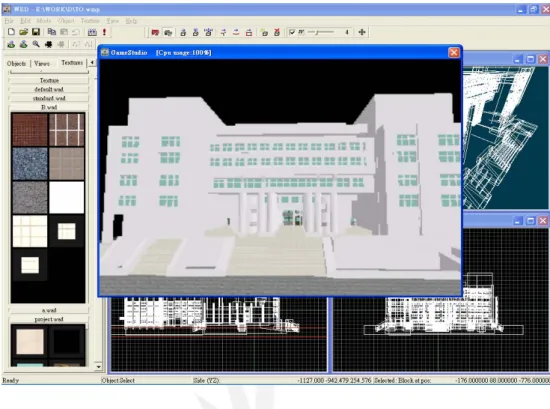Select the magnifier zoom tool

36,44
